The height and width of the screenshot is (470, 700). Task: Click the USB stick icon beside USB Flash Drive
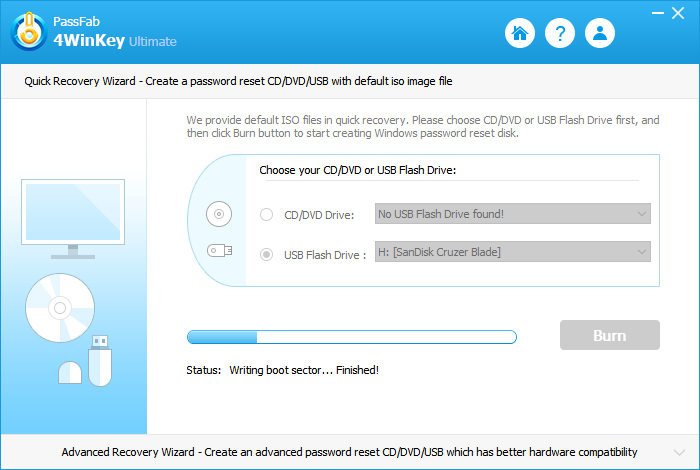(219, 250)
